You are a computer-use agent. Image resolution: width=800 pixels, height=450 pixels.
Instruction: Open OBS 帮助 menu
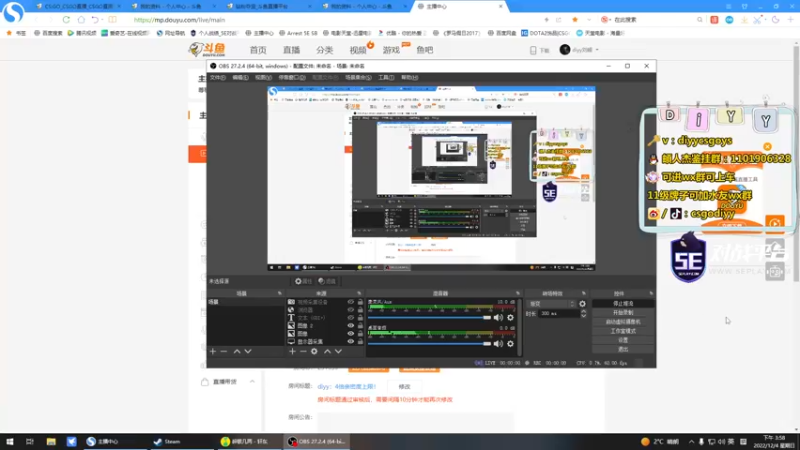(x=409, y=78)
